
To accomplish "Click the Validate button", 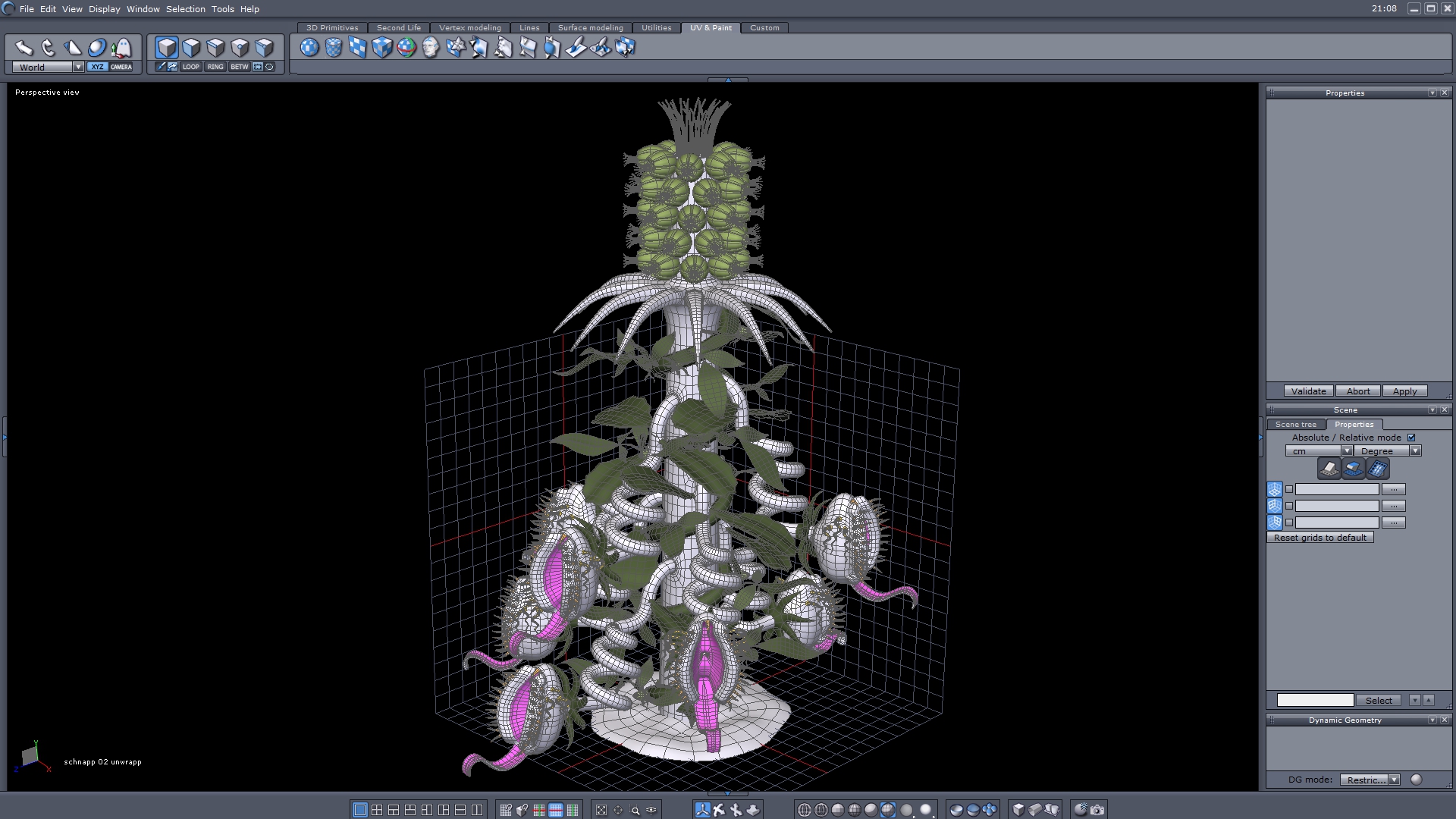I will [1308, 391].
